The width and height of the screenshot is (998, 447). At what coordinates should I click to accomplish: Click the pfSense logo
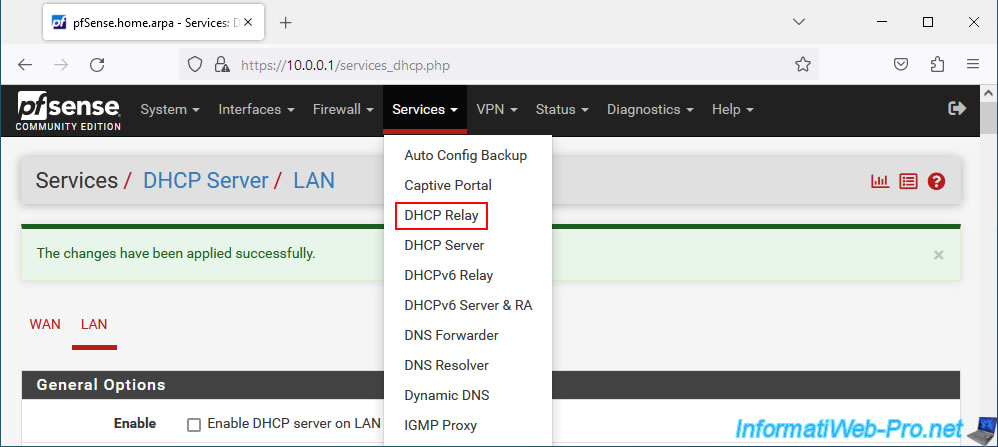pos(69,111)
